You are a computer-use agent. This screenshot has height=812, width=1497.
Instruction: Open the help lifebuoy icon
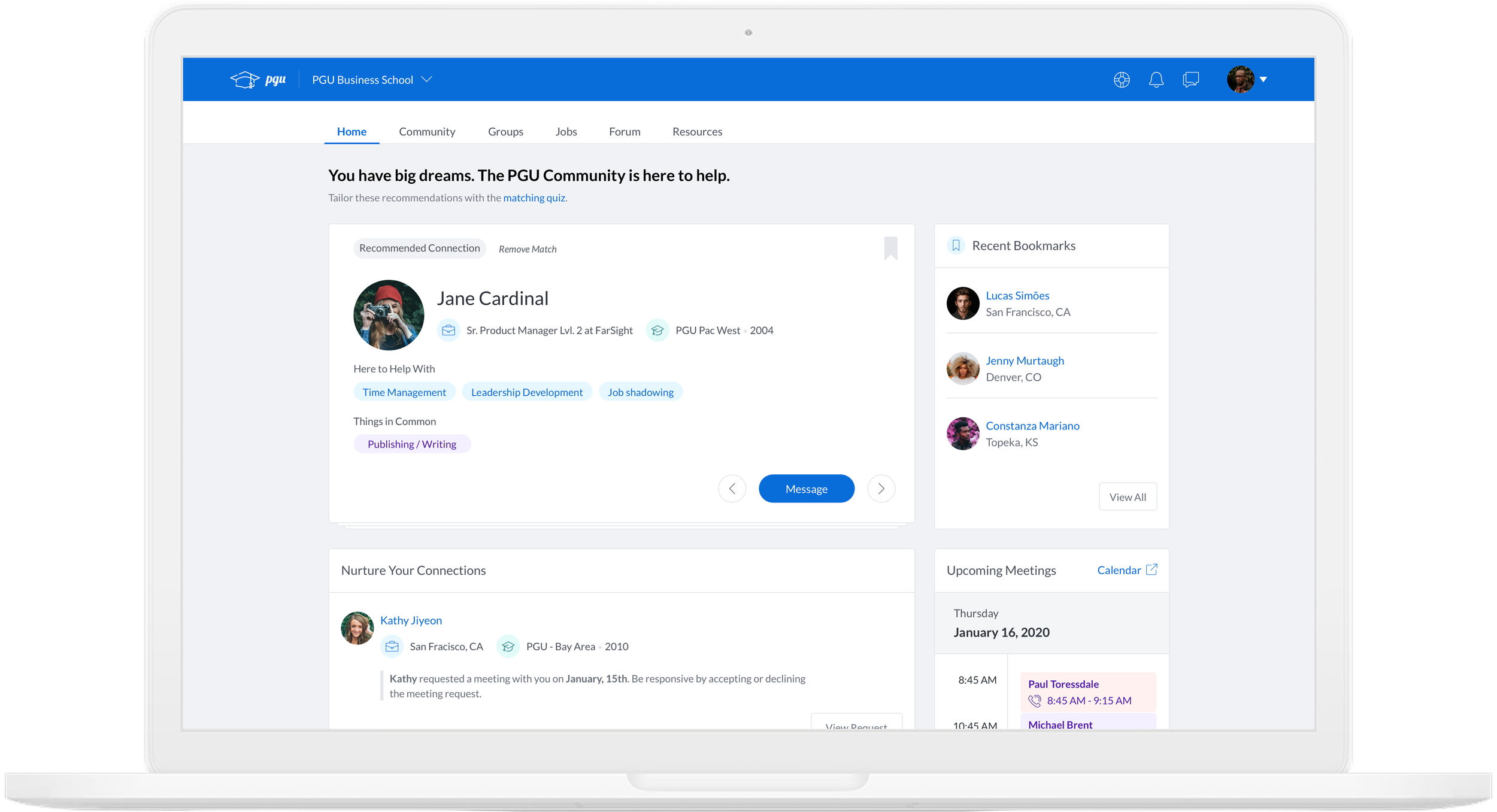[1122, 80]
